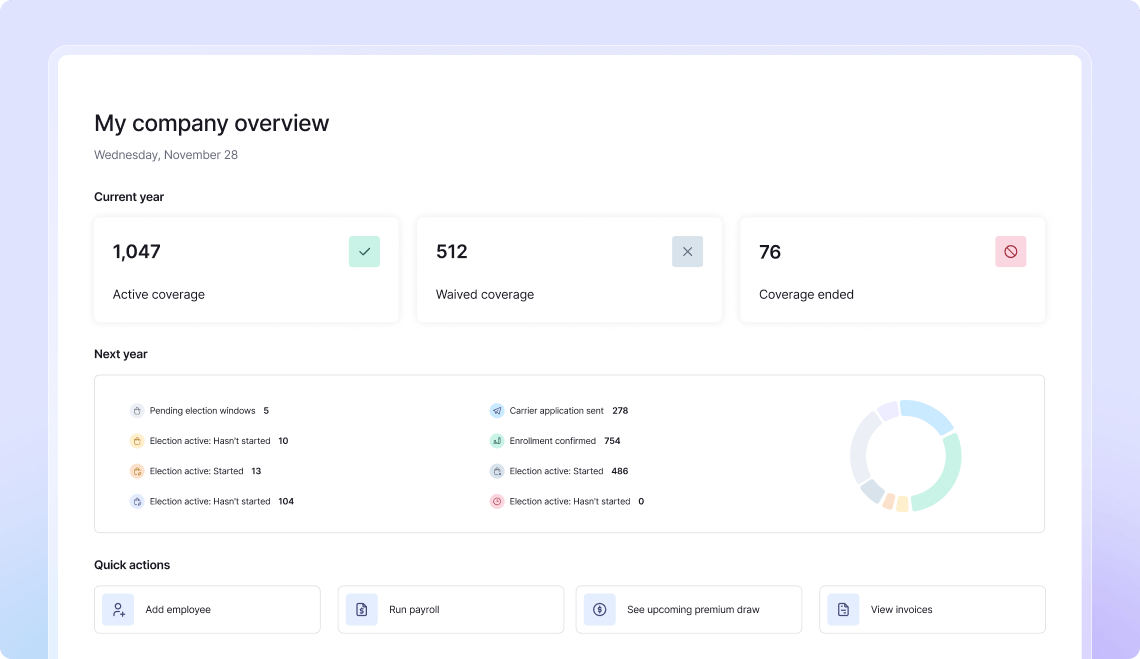
Task: Click the gray X Waived coverage icon
Action: coord(687,252)
